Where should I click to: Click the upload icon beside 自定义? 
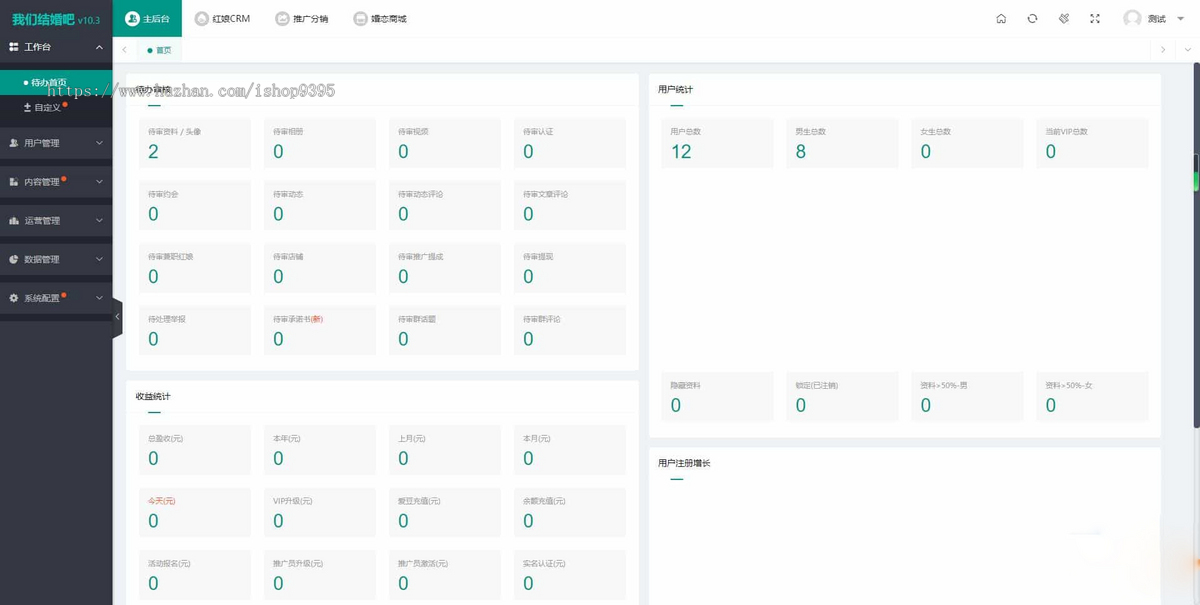[27, 107]
